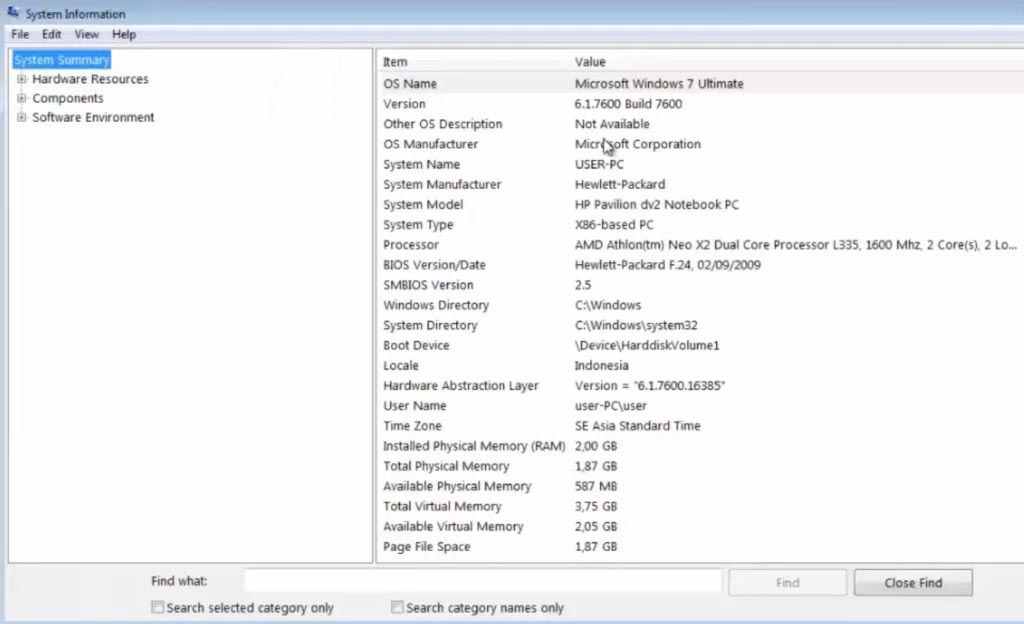This screenshot has width=1024, height=624.
Task: Click the value Hewlett-Packard F.24, 02/09/2009
Action: point(667,265)
